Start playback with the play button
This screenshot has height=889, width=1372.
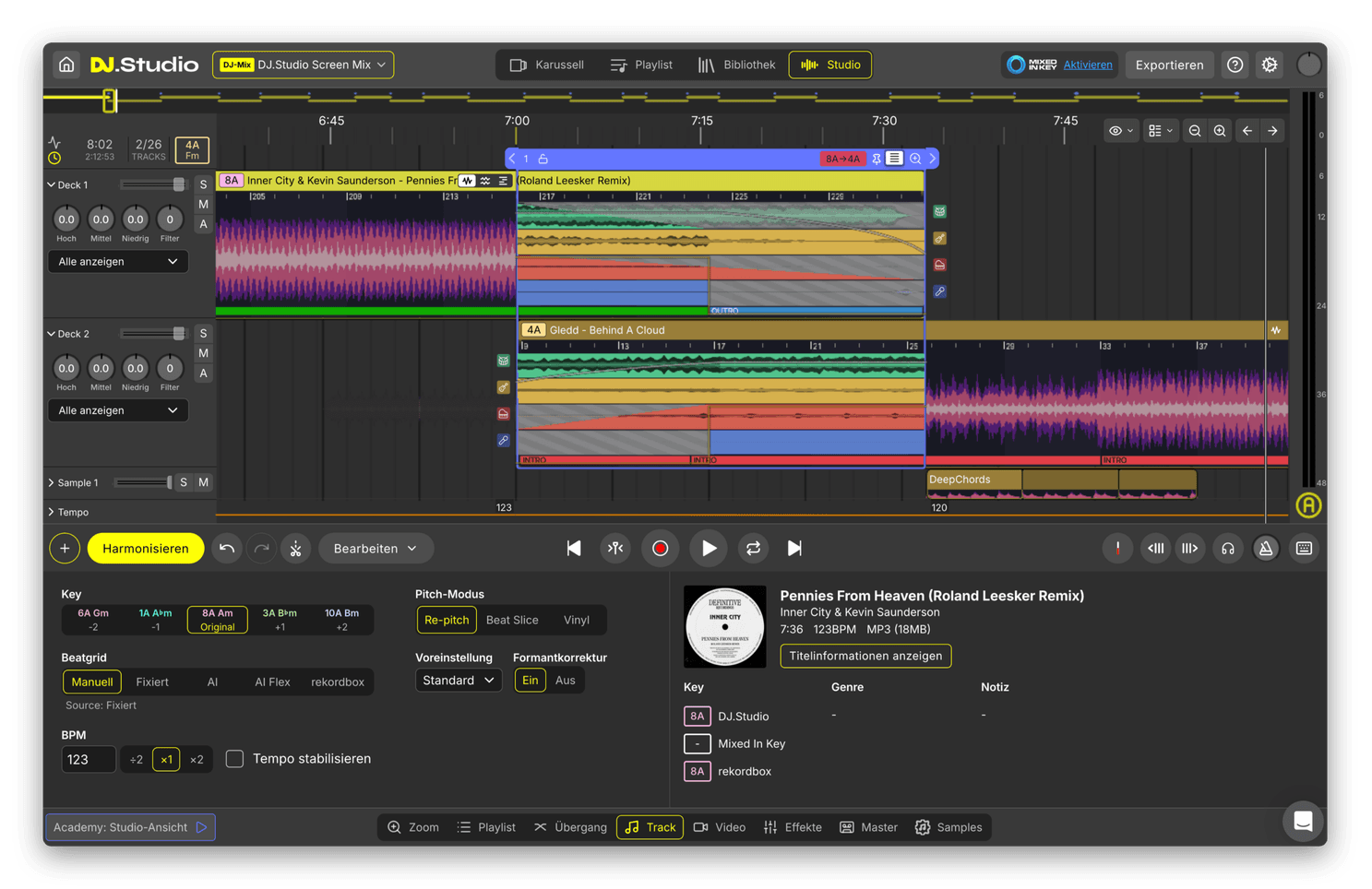coord(709,549)
